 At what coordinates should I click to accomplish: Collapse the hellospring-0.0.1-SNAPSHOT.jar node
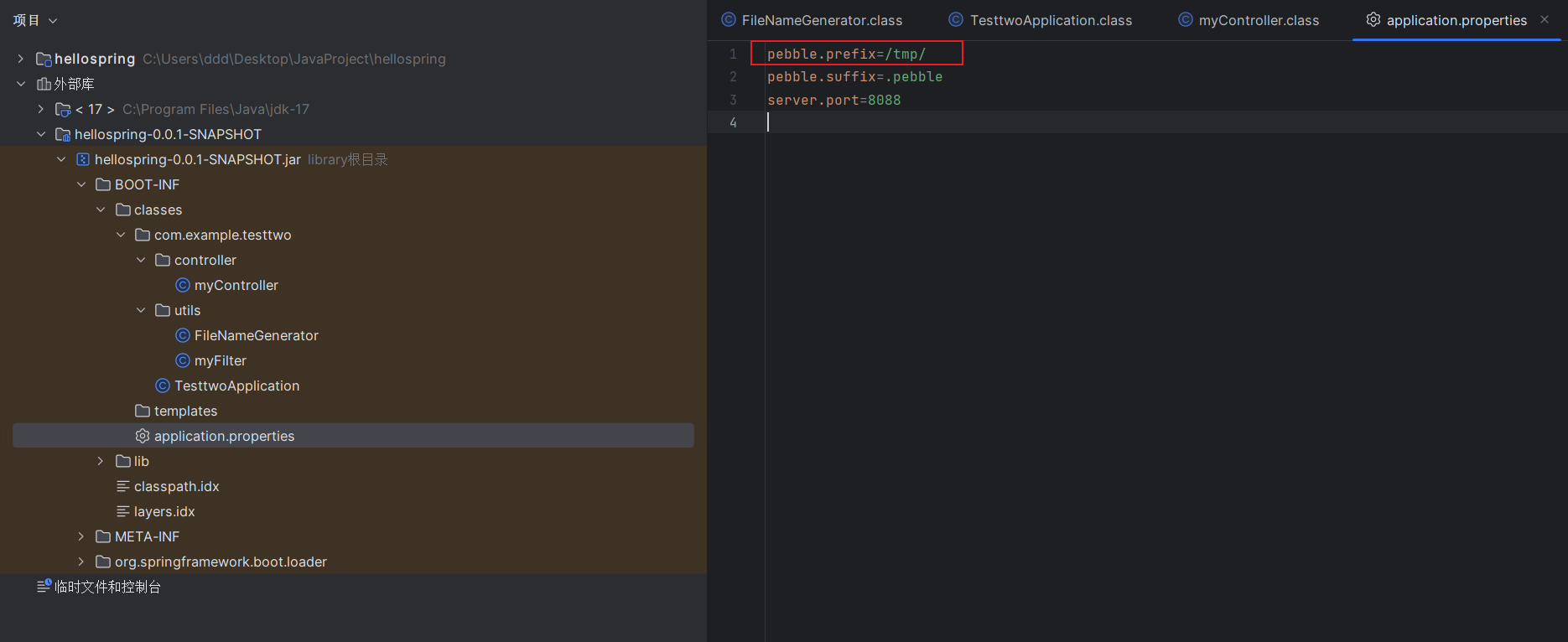pyautogui.click(x=61, y=159)
